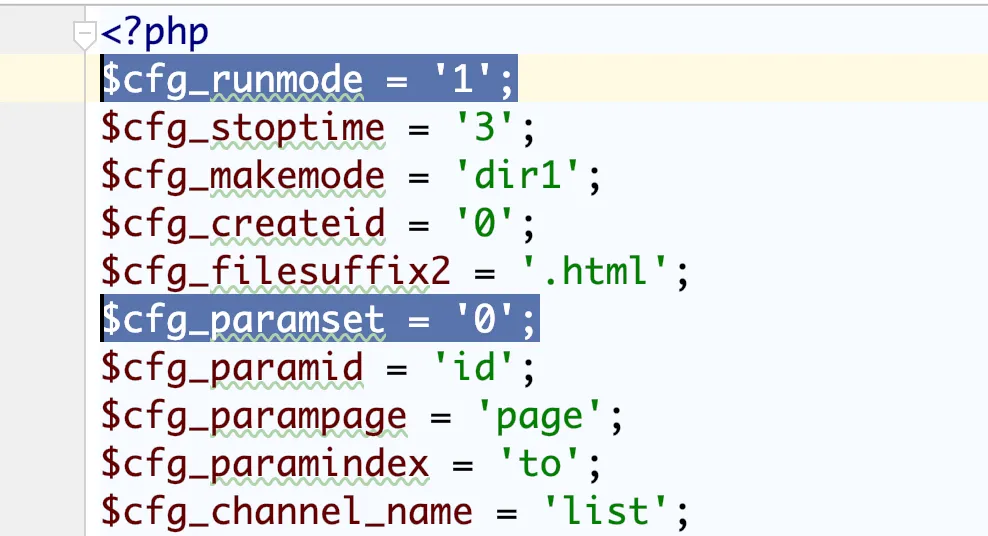Place cursor on $cfg_runmode variable

(x=232, y=80)
